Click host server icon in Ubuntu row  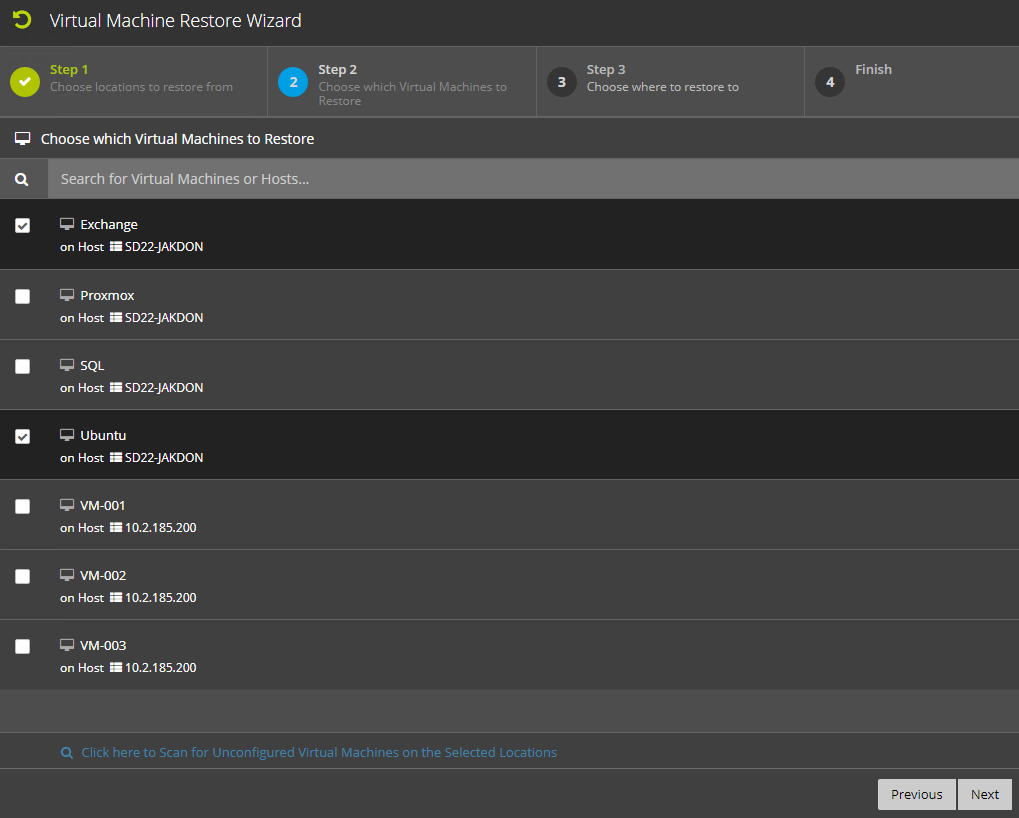pyautogui.click(x=116, y=457)
